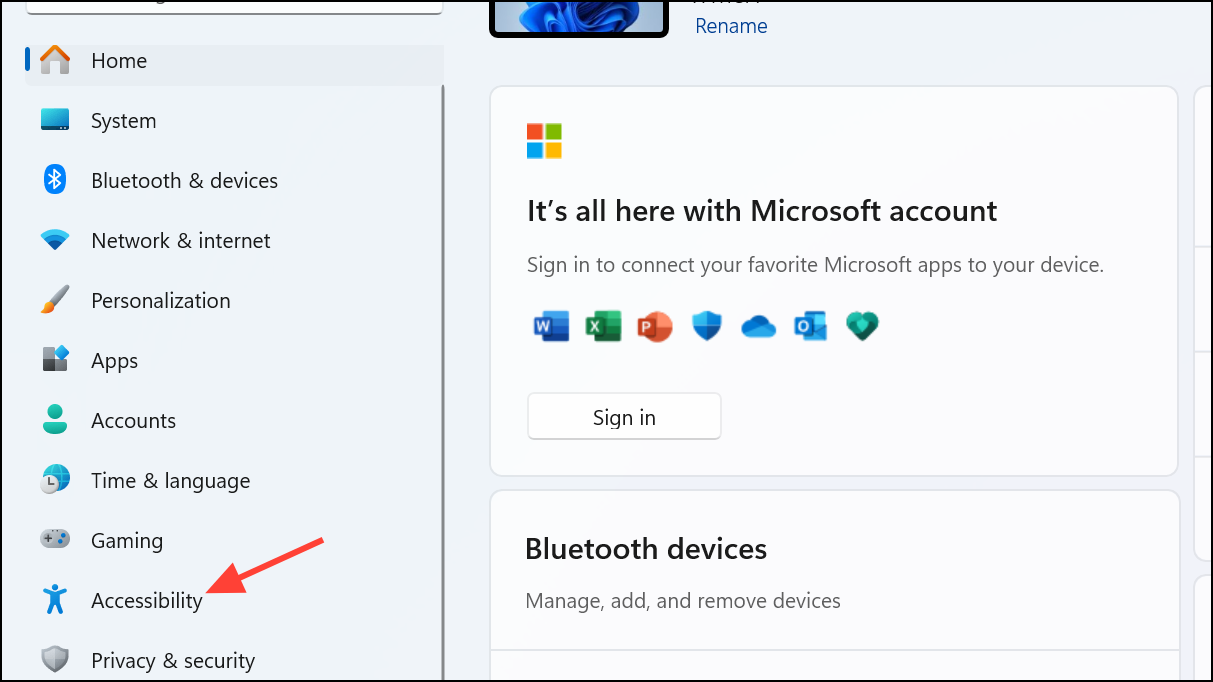Image resolution: width=1213 pixels, height=682 pixels.
Task: Click the PowerPoint icon
Action: [x=655, y=325]
